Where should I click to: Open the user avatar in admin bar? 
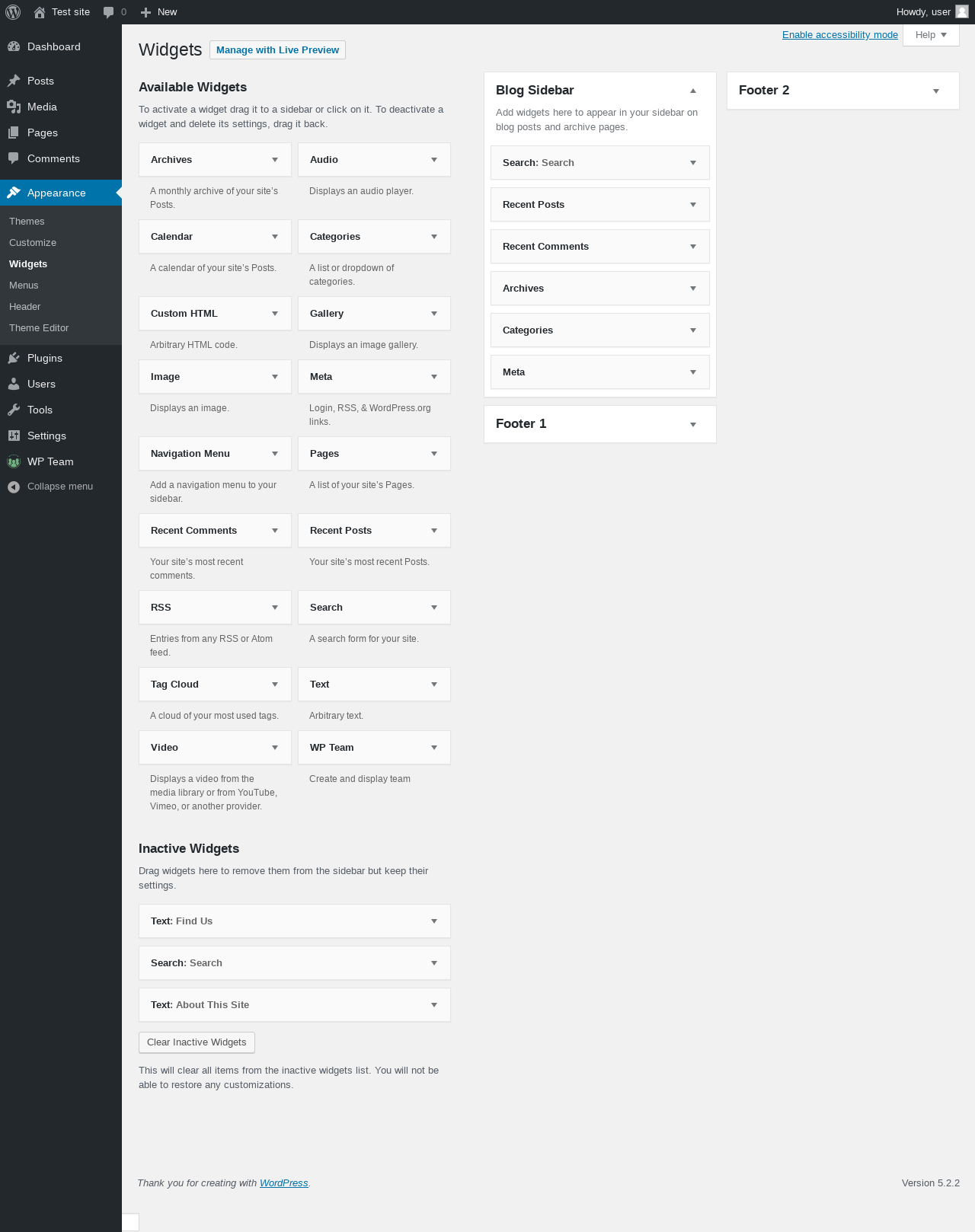(x=962, y=11)
